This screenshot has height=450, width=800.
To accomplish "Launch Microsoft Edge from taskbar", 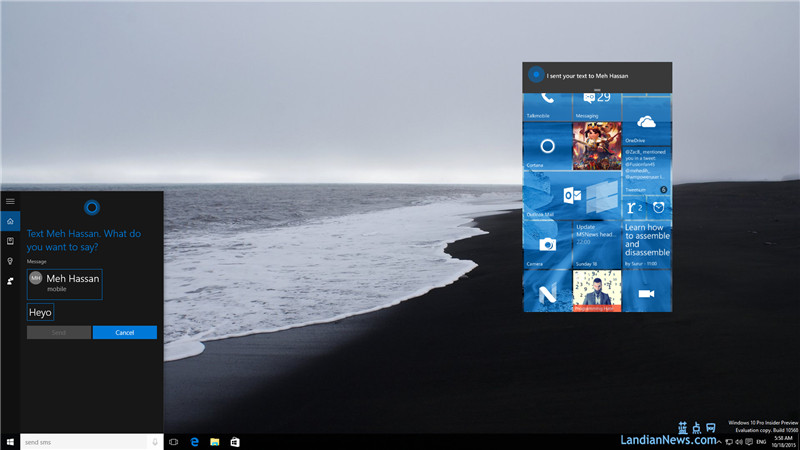I will point(194,442).
